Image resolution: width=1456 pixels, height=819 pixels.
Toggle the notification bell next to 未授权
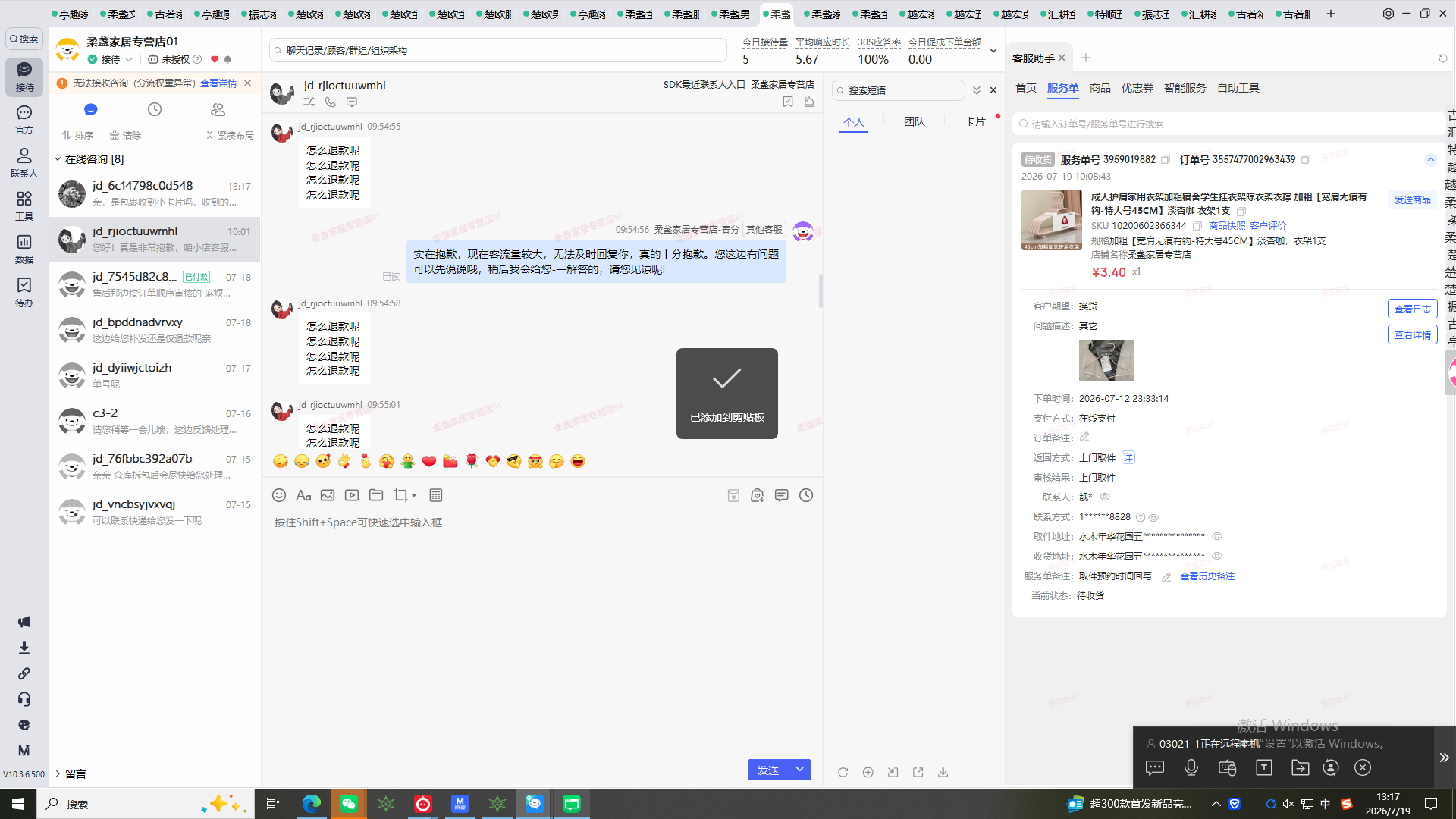tap(227, 59)
